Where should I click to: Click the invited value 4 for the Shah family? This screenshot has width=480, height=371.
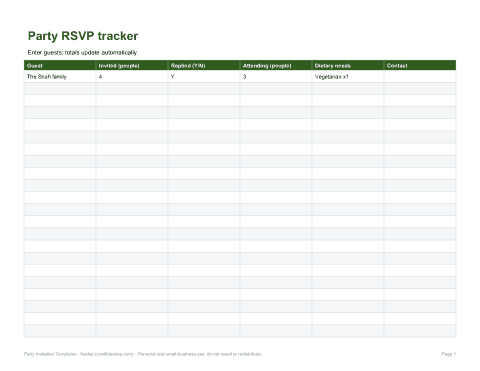point(132,76)
